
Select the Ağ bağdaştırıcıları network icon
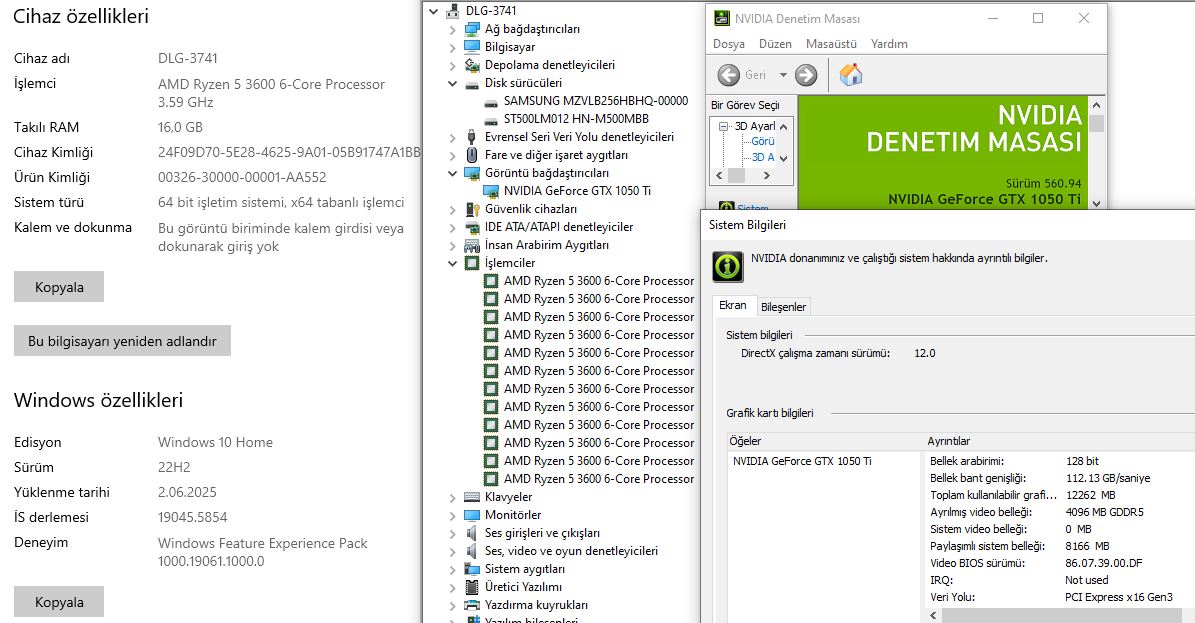(x=473, y=29)
